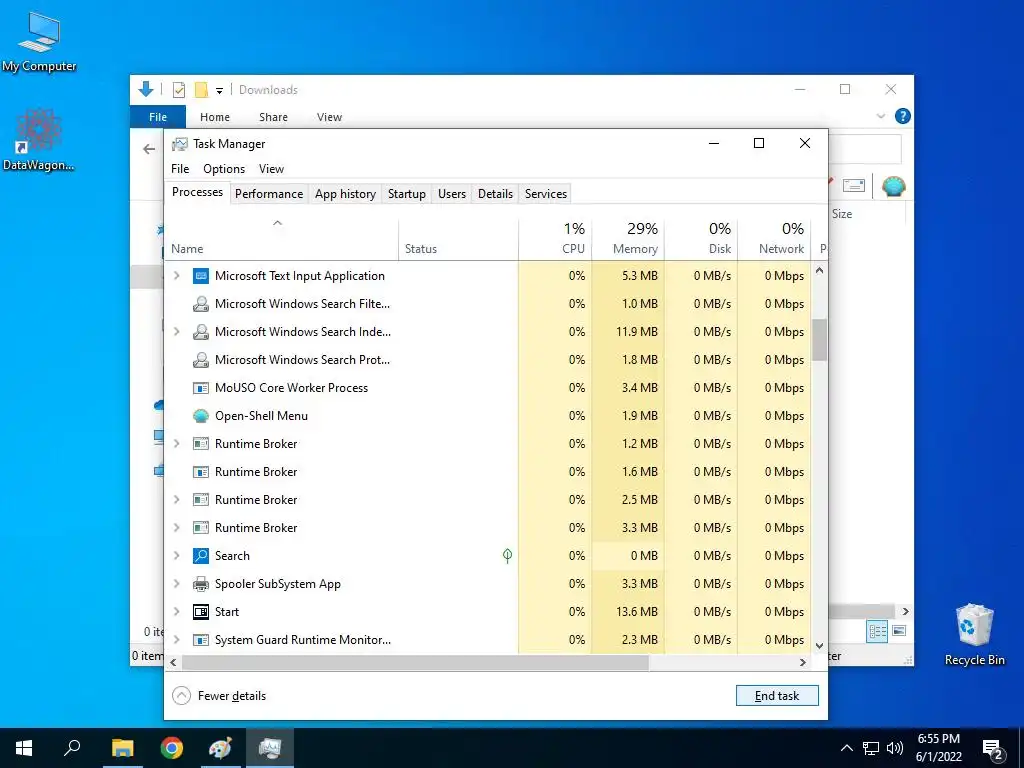Screen dimensions: 1024x768
Task: Click the Microsoft Windows Search Protocol icon
Action: tap(200, 360)
